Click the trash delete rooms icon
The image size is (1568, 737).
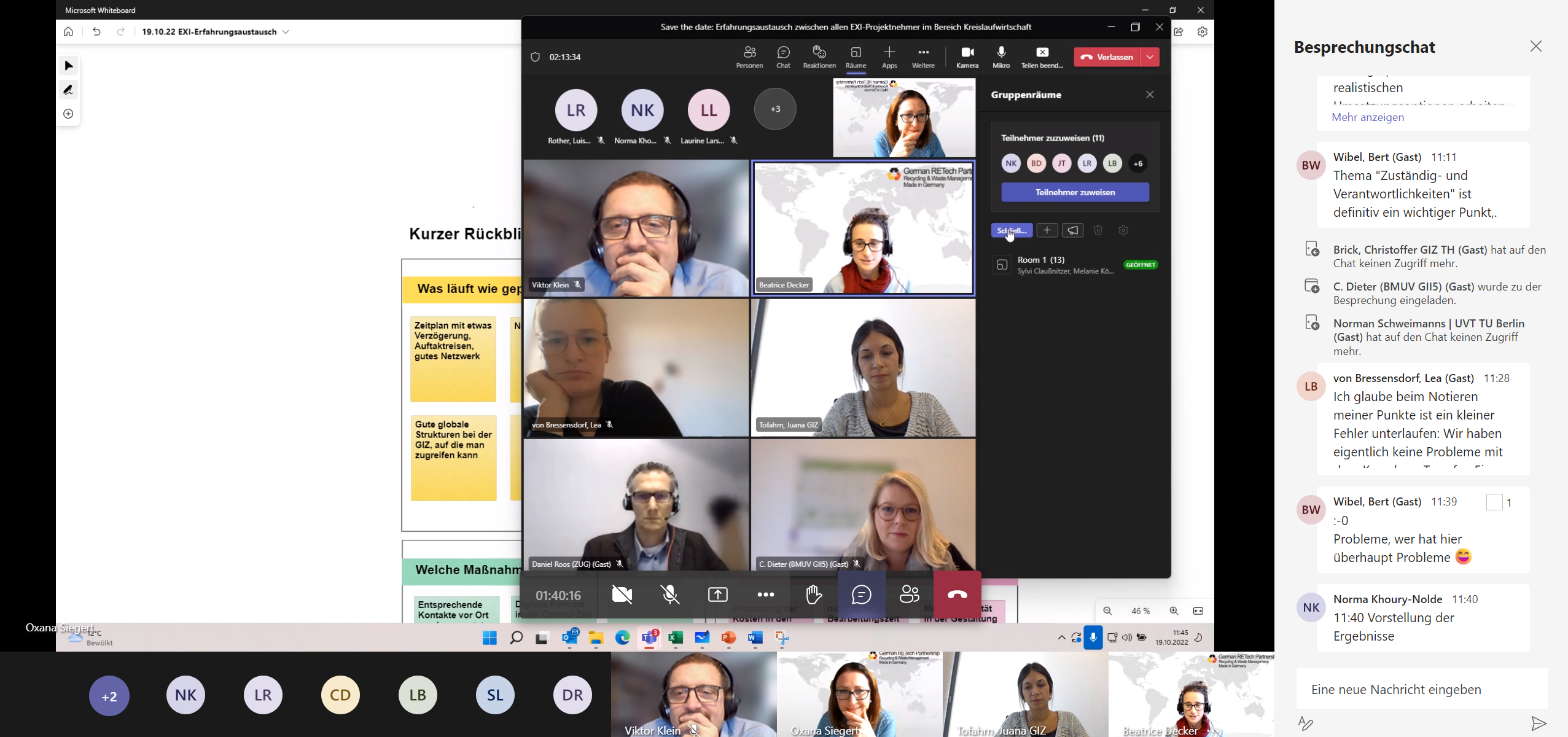point(1098,230)
